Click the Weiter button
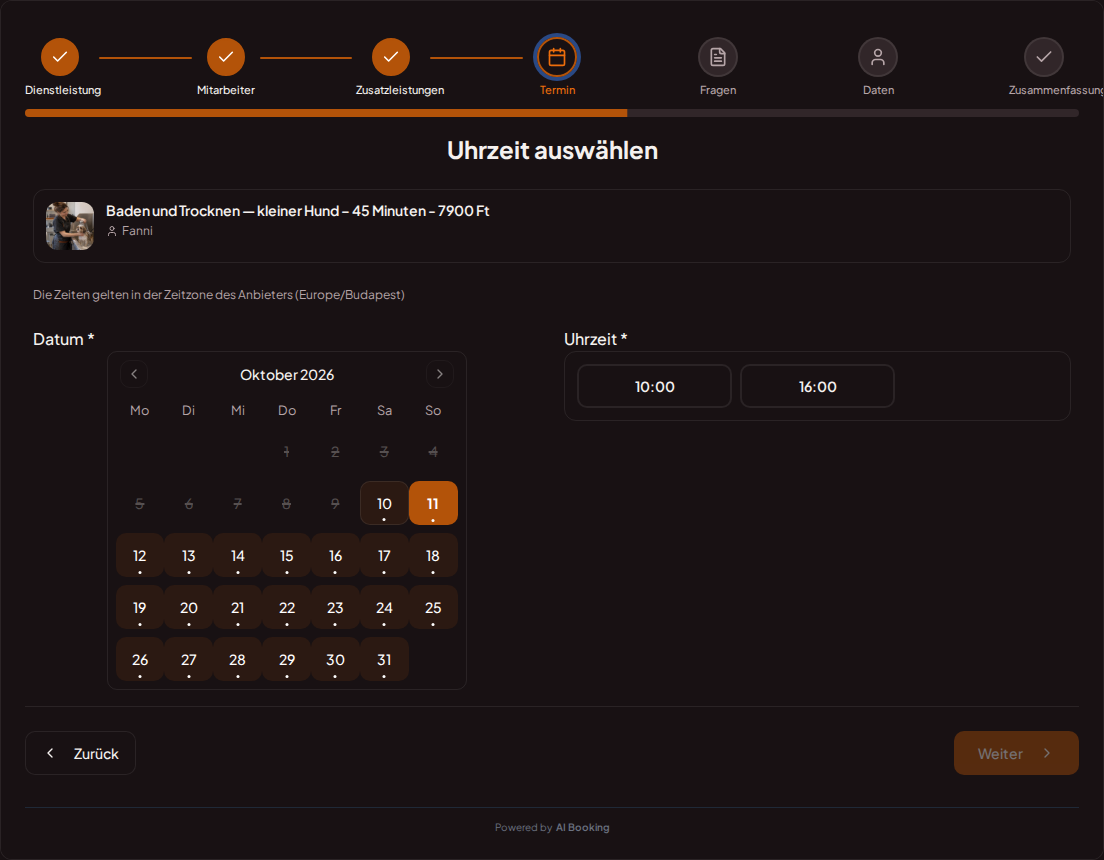 point(1015,753)
